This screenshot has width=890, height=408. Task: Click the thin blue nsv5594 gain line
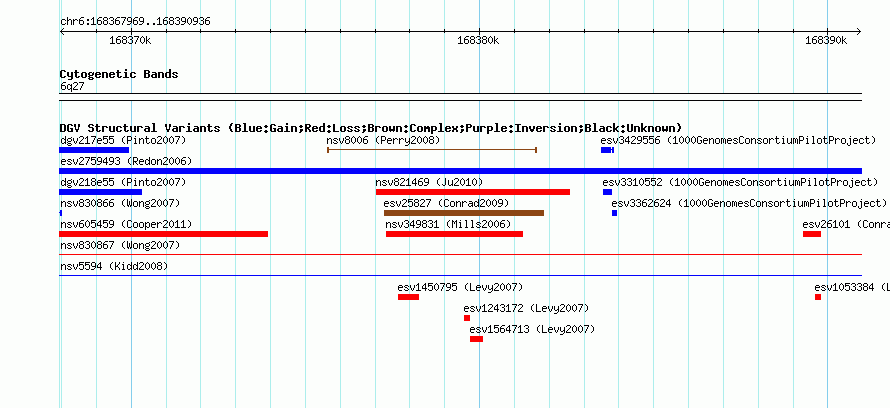pyautogui.click(x=460, y=276)
